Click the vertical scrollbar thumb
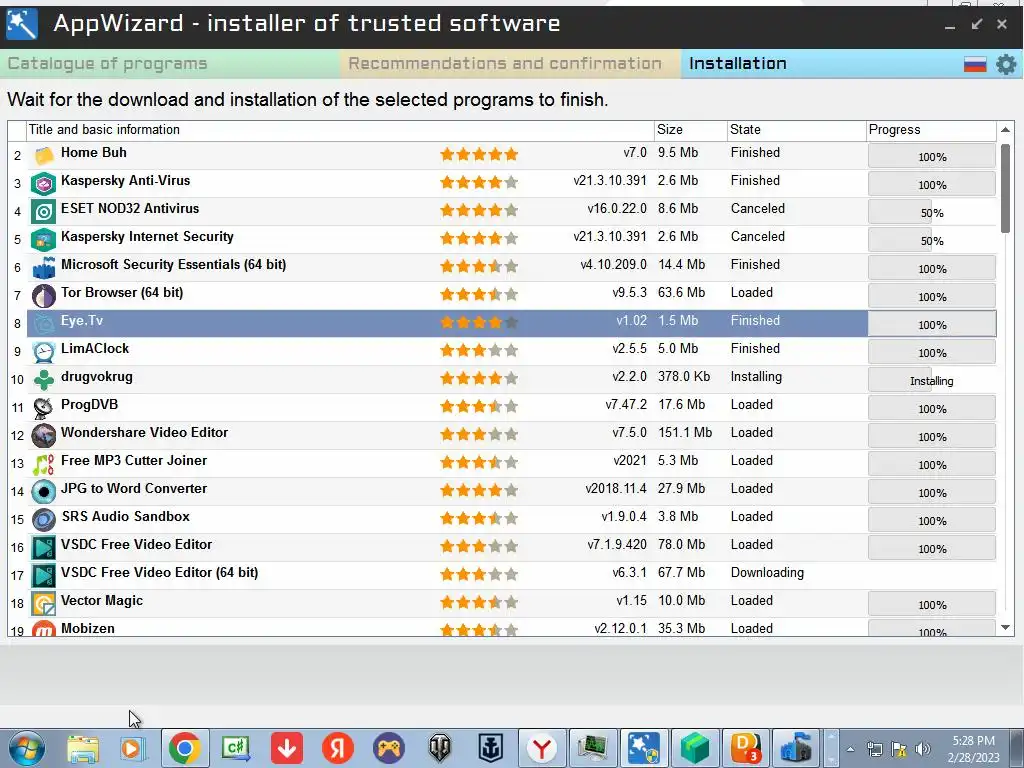 [x=1006, y=188]
